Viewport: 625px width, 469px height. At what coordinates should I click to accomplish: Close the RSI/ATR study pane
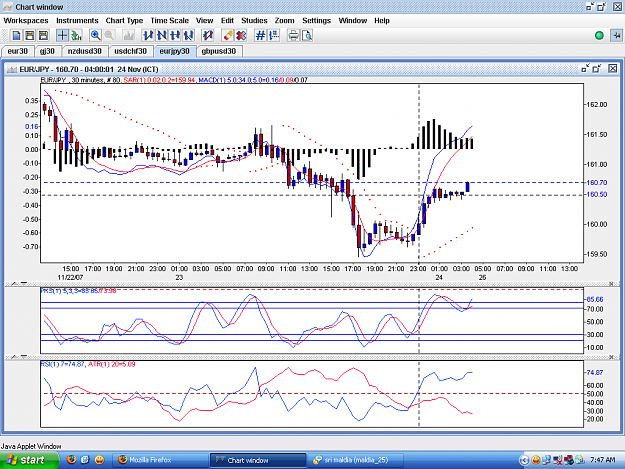pyautogui.click(x=611, y=357)
